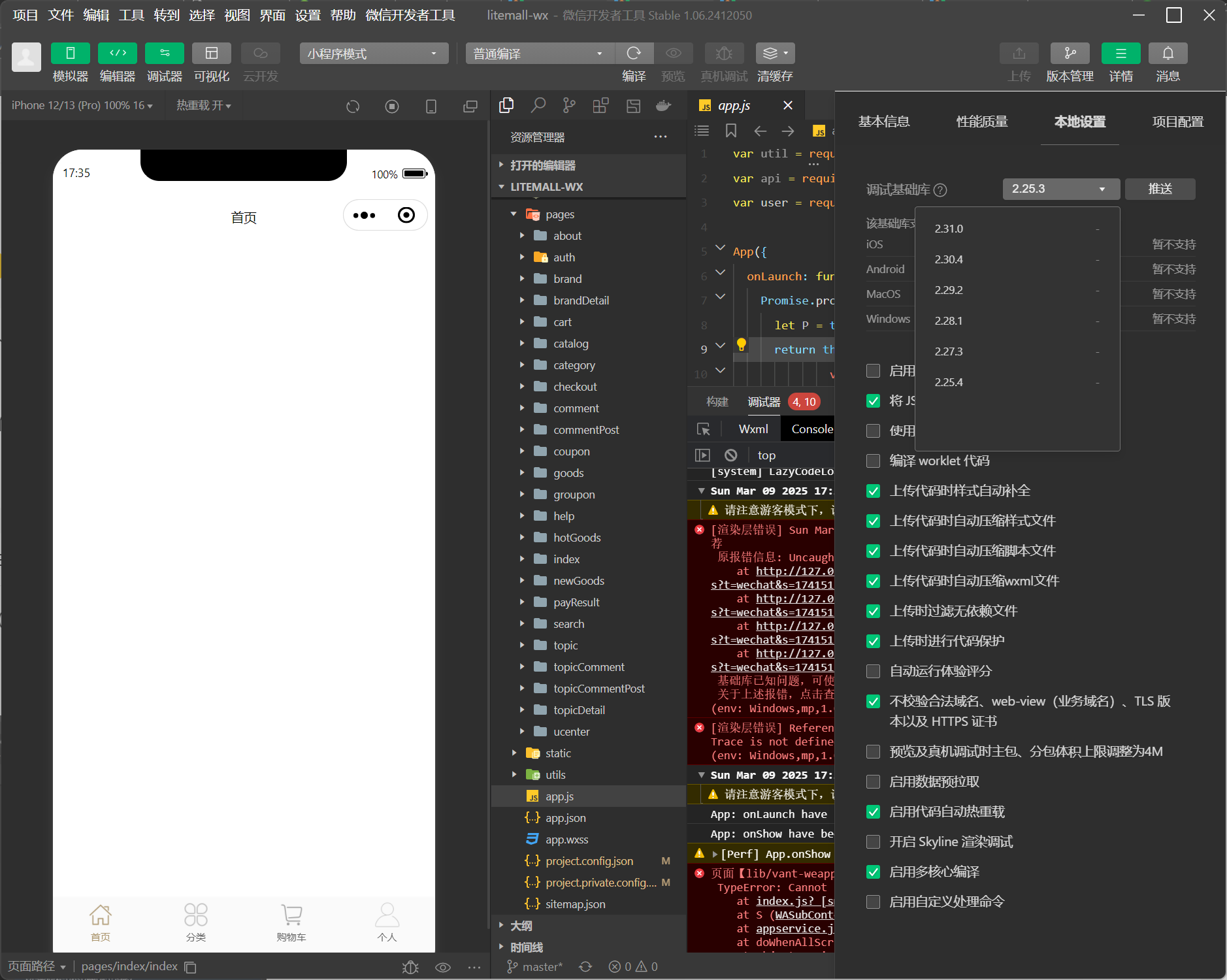Click the compile refresh icon
The height and width of the screenshot is (980, 1227).
coord(634,54)
